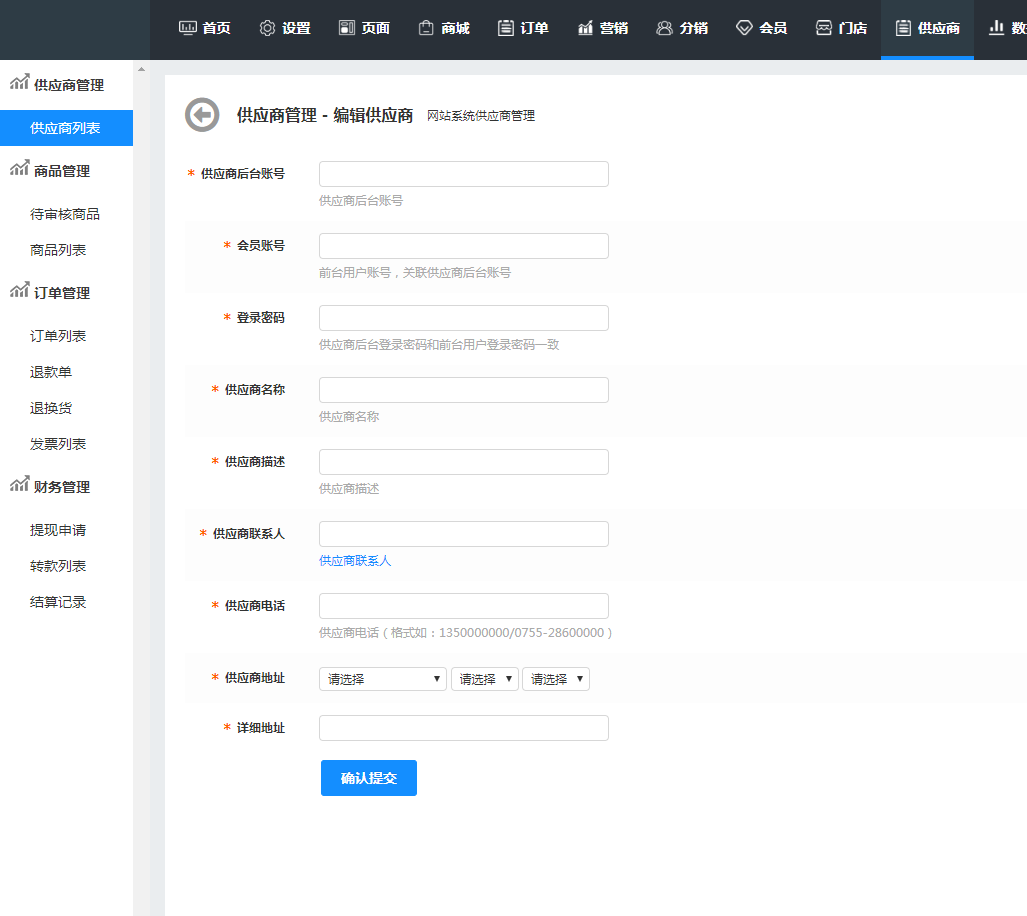Screen dimensions: 1027x916
Task: Click the 营销 chart icon
Action: [585, 28]
